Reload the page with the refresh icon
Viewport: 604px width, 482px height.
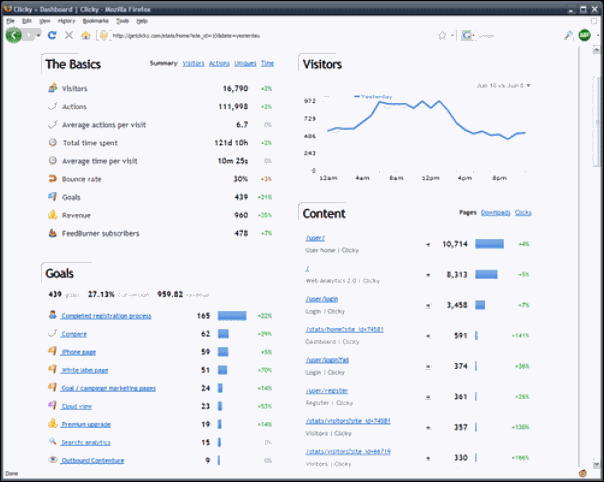[52, 35]
